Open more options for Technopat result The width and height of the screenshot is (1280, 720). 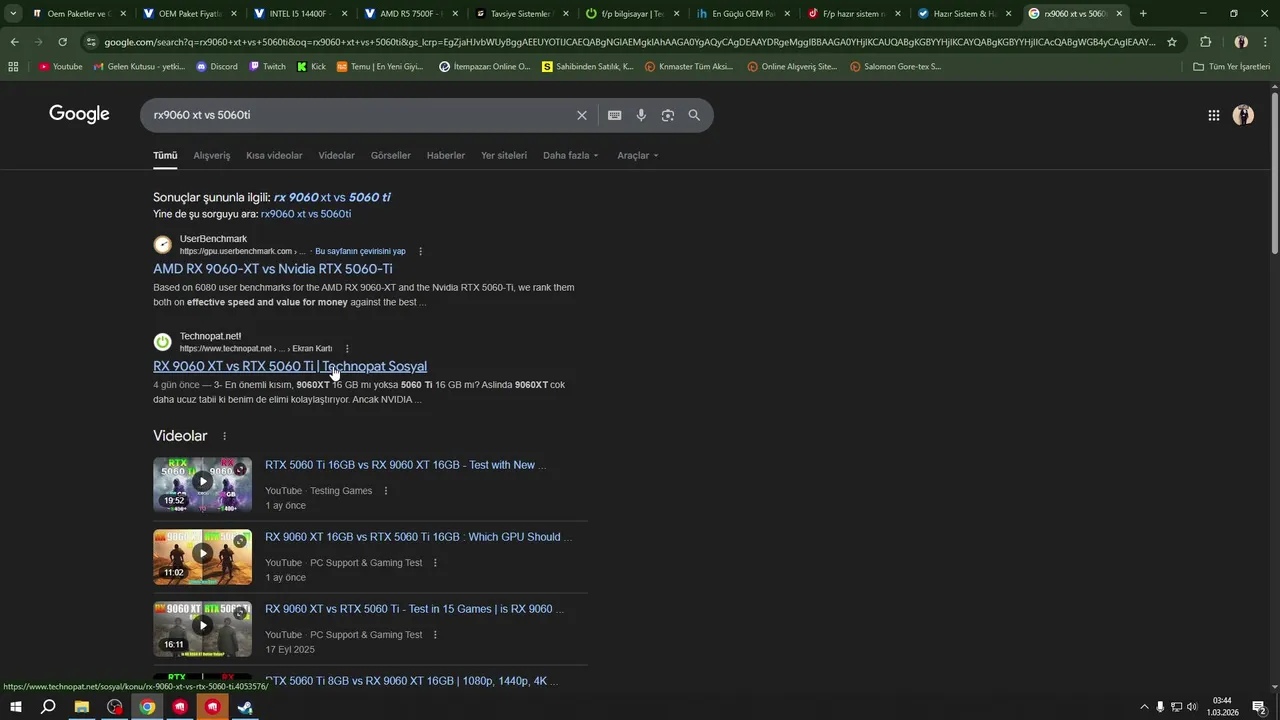point(347,349)
